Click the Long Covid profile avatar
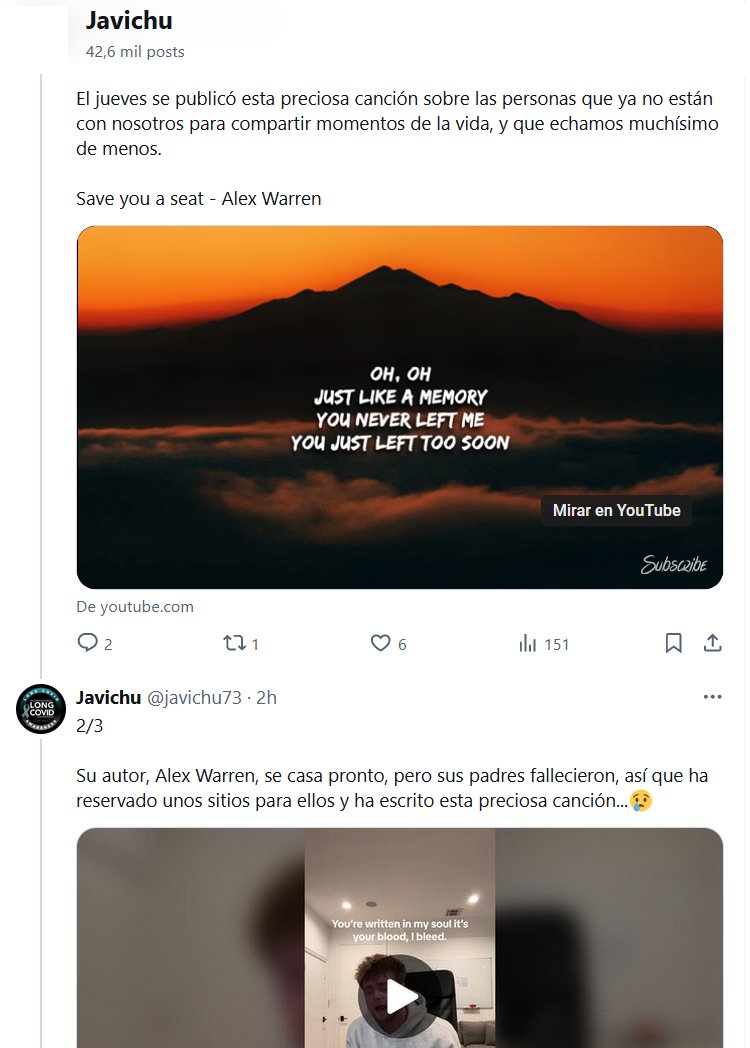 (41, 709)
